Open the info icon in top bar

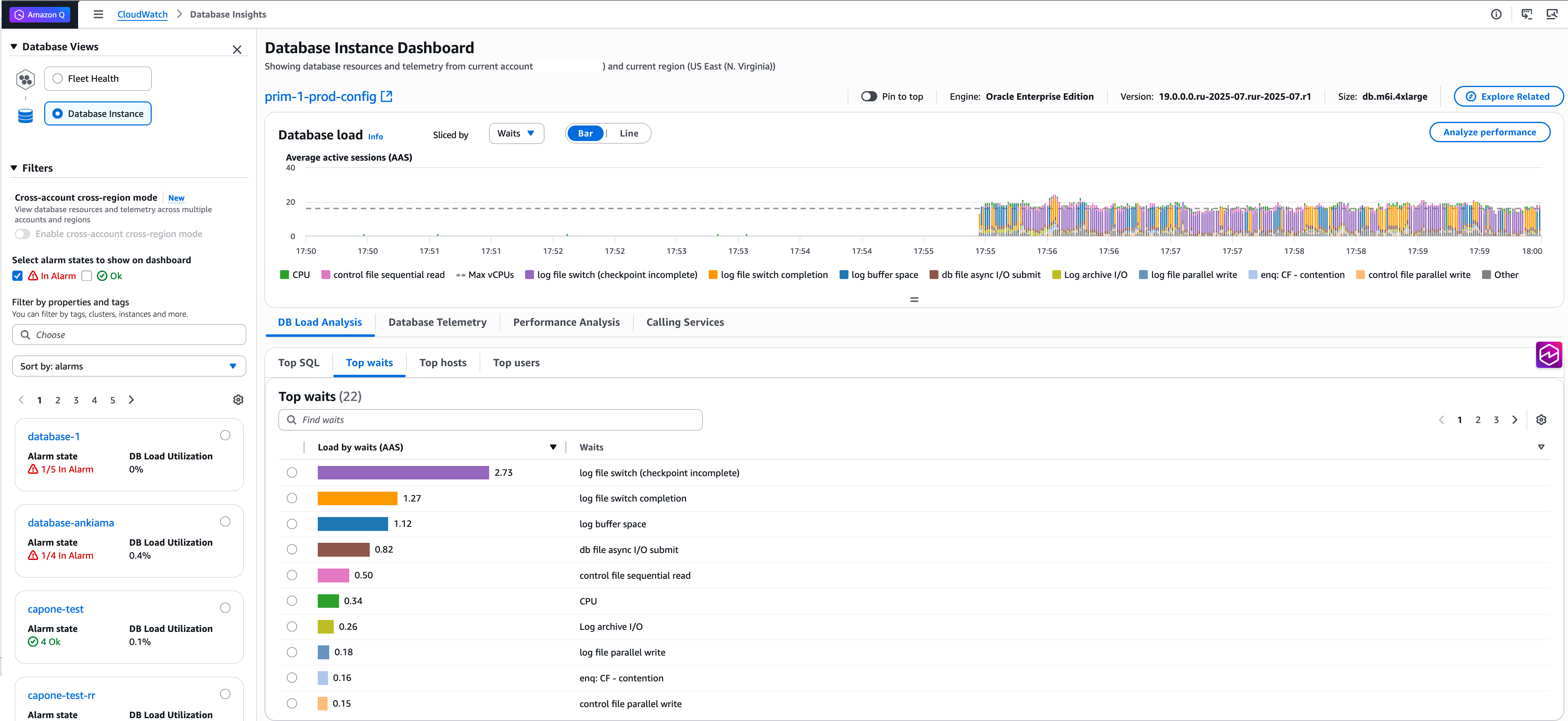[x=1496, y=15]
